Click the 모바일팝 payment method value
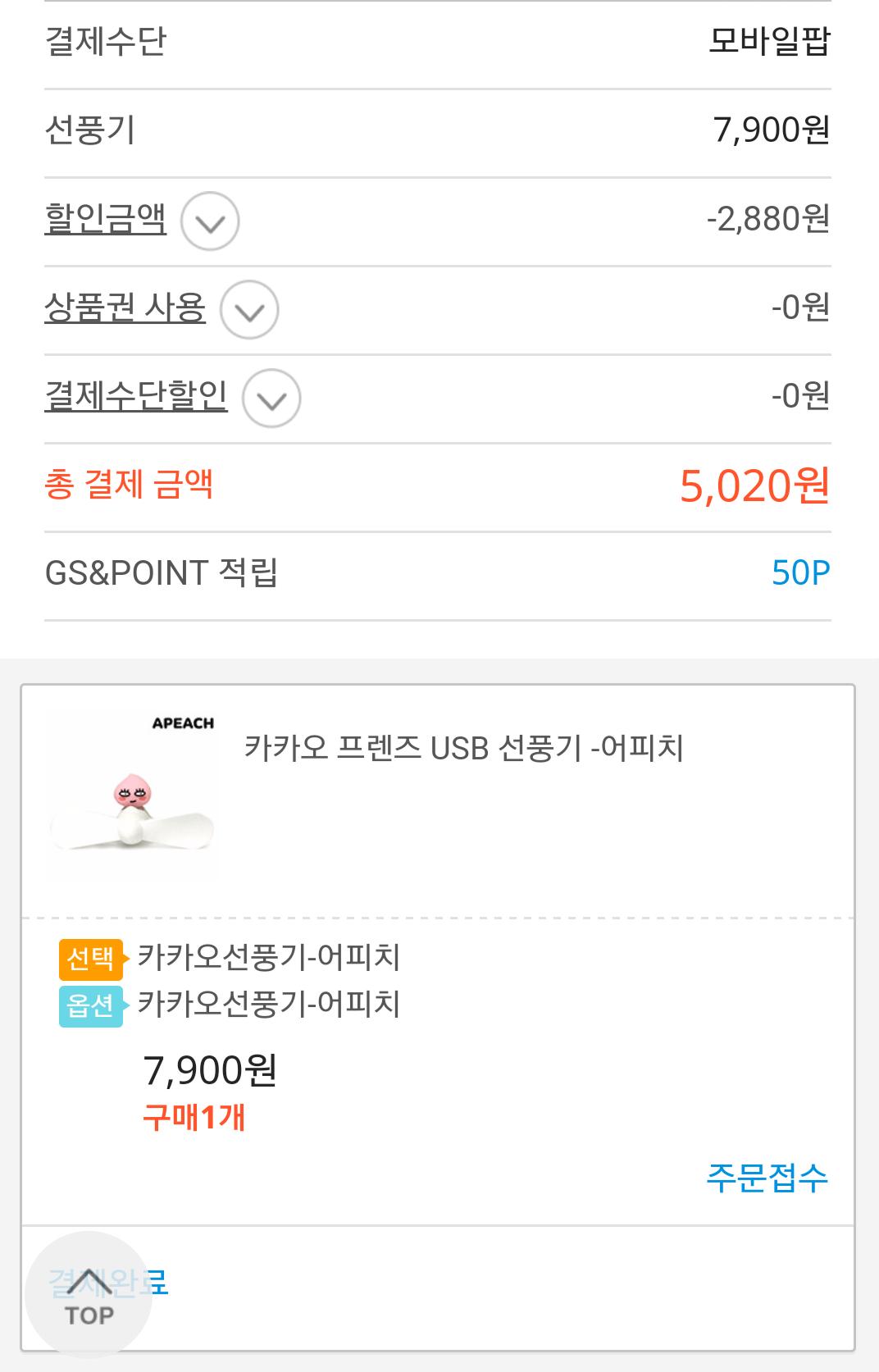Viewport: 879px width, 1372px height. click(769, 42)
